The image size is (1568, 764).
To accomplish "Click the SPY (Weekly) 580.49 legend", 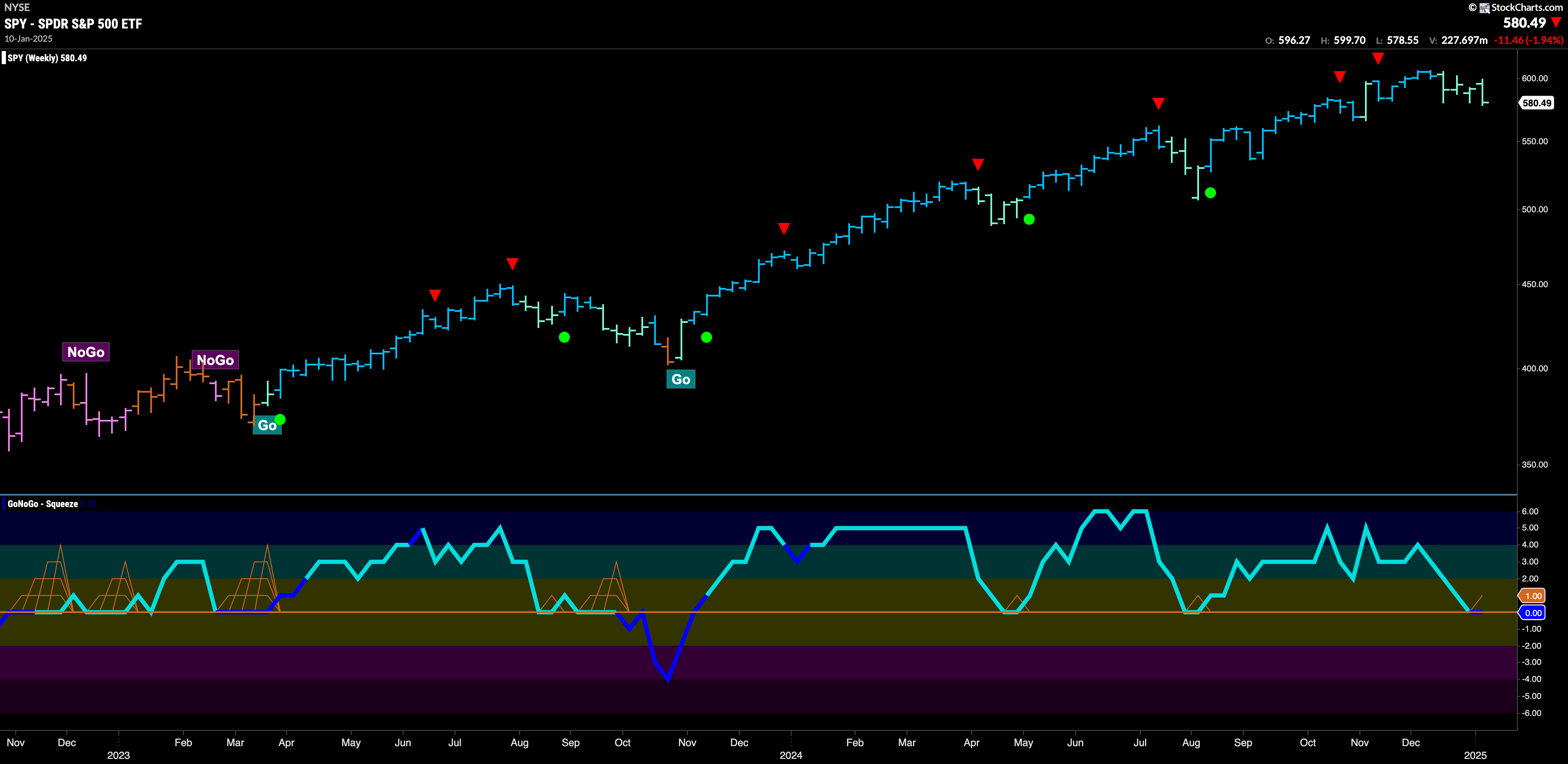I will (x=47, y=58).
